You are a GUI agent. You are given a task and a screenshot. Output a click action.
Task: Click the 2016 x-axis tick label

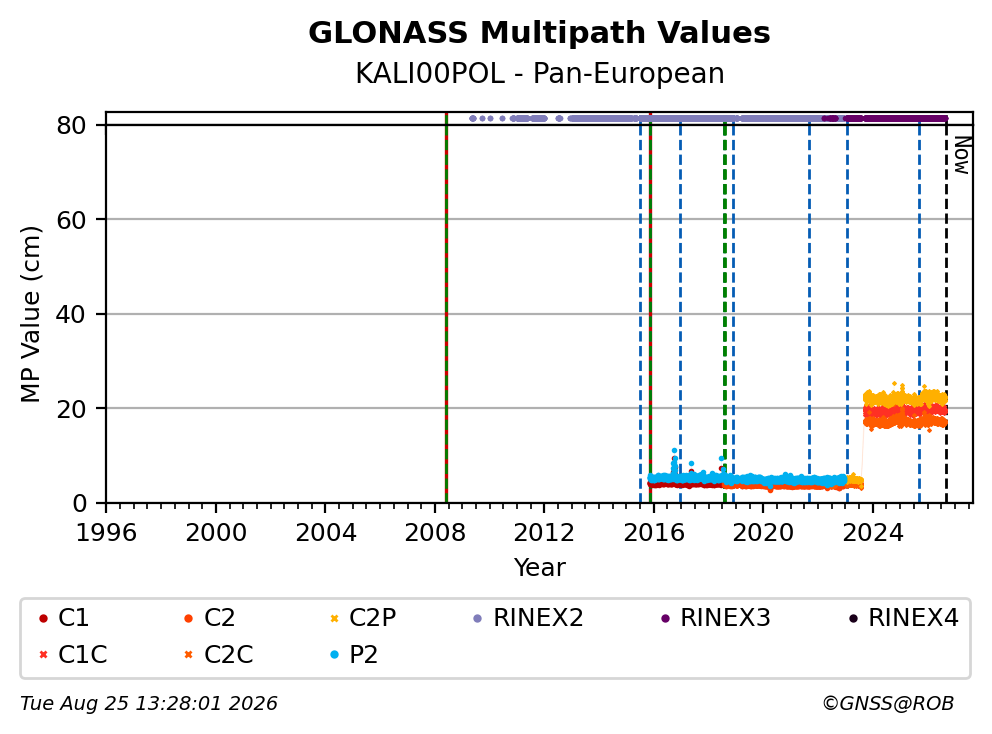pyautogui.click(x=654, y=533)
